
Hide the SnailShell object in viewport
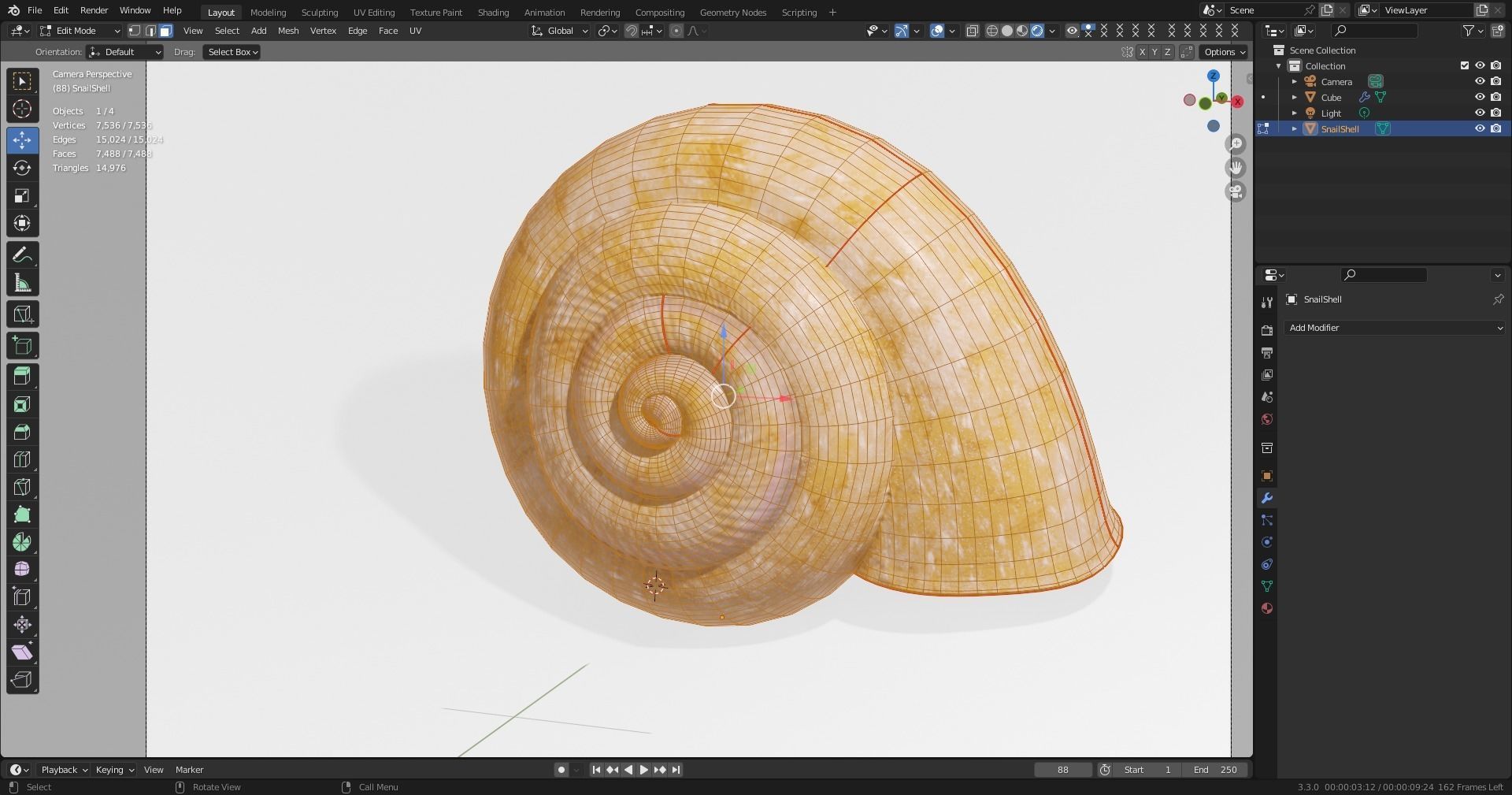click(1480, 128)
